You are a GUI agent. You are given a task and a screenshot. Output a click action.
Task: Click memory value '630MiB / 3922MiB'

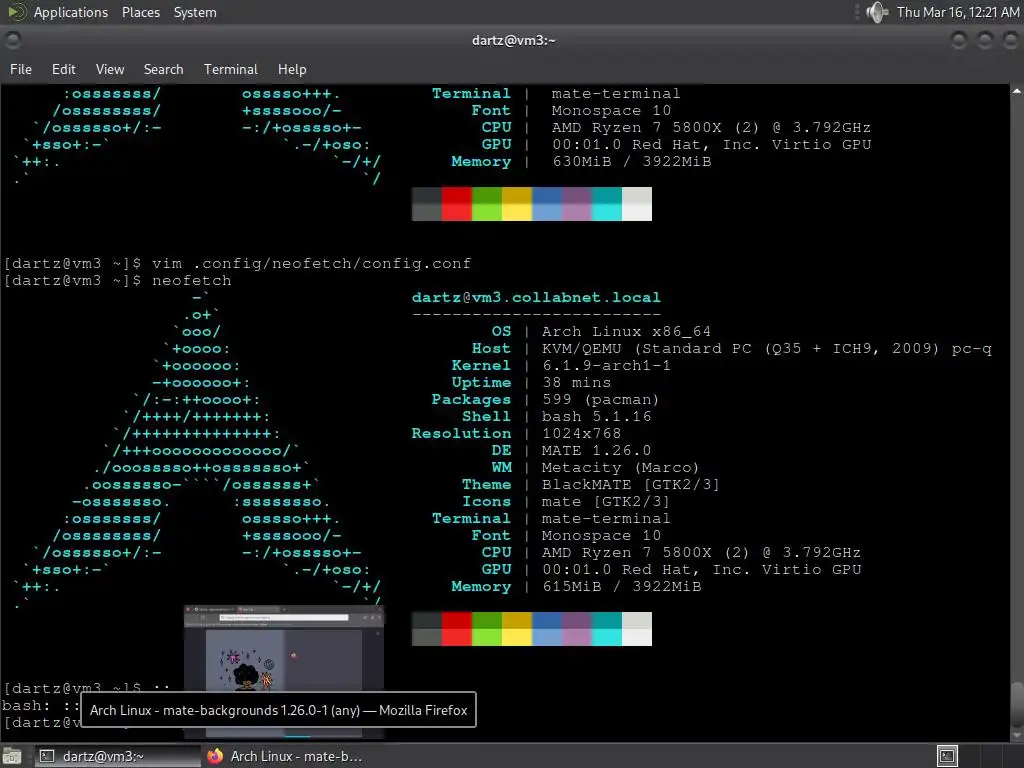pos(632,161)
